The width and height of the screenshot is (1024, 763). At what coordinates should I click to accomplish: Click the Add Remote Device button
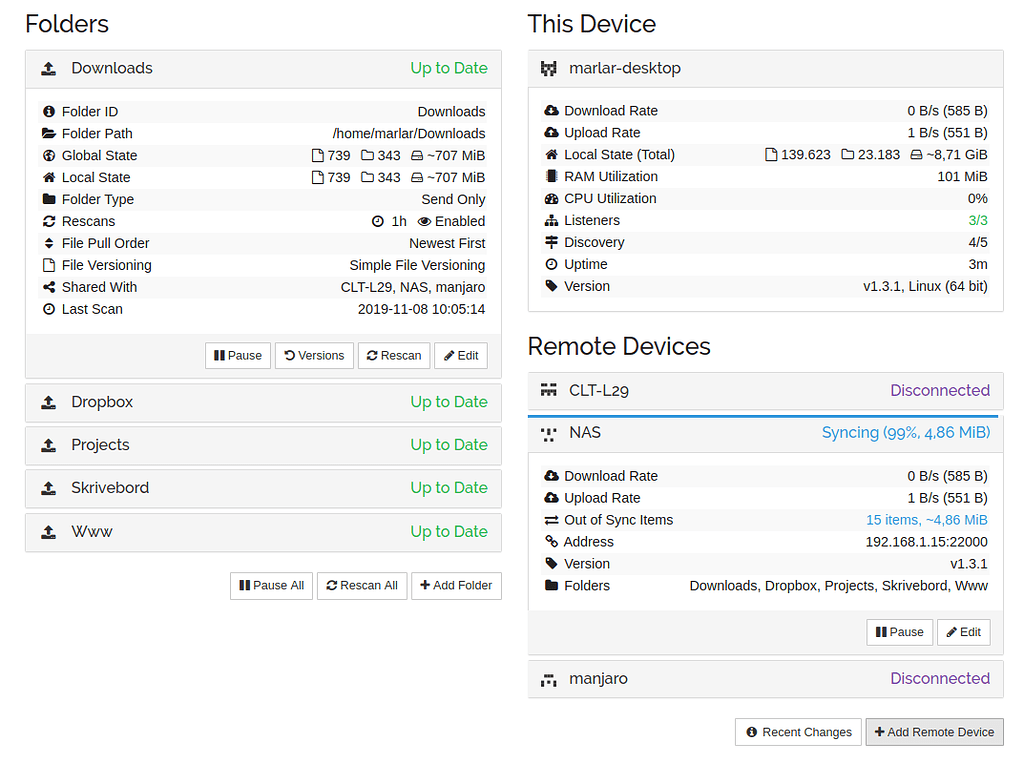click(x=934, y=732)
